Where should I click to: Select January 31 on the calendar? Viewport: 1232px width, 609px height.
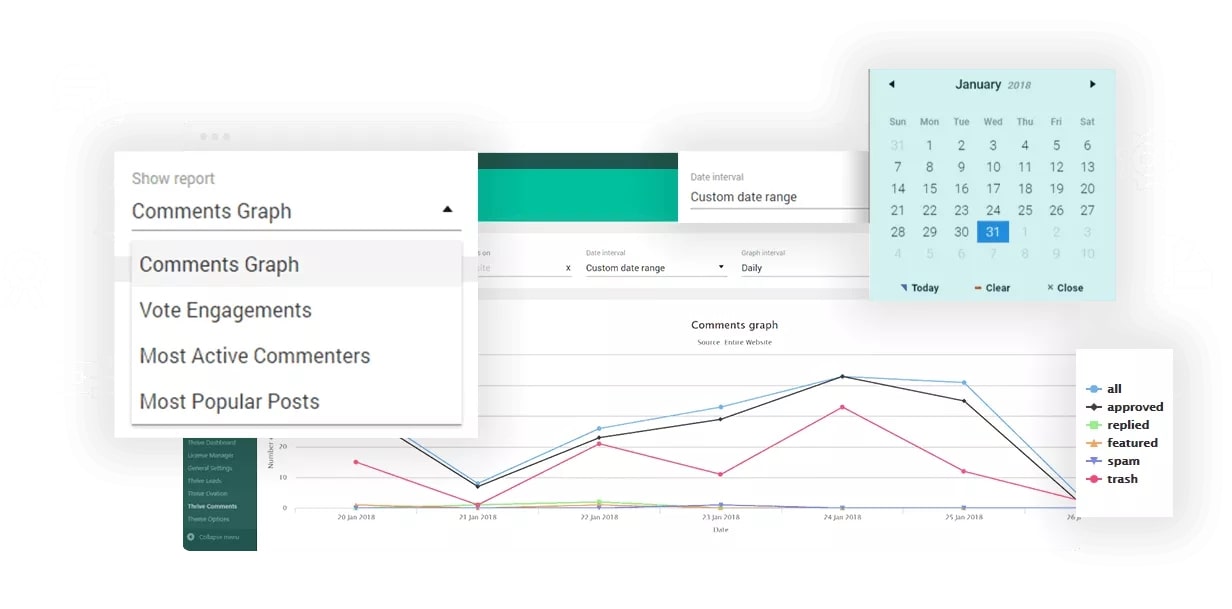(x=992, y=231)
